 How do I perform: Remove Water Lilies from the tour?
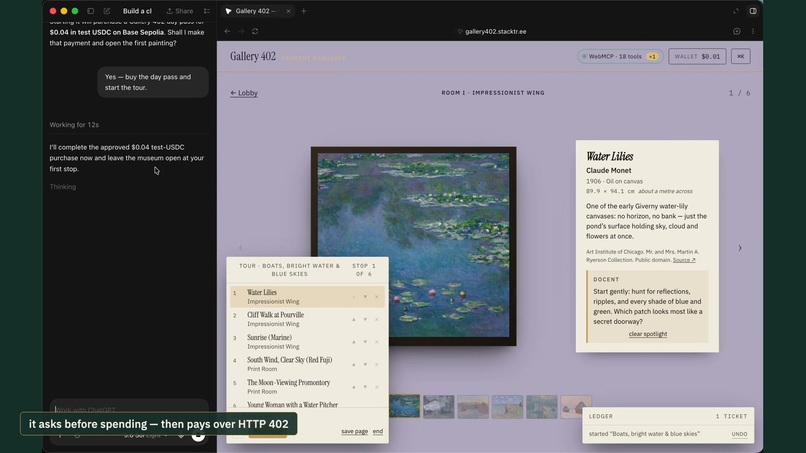(x=377, y=297)
